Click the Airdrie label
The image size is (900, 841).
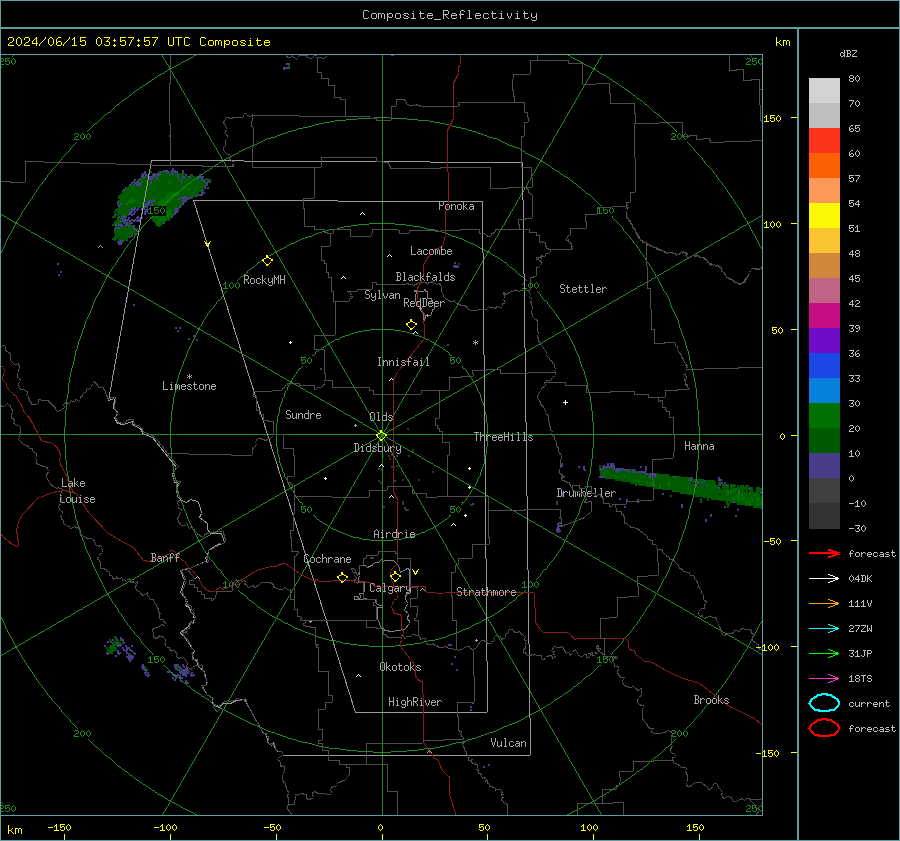[x=394, y=534]
